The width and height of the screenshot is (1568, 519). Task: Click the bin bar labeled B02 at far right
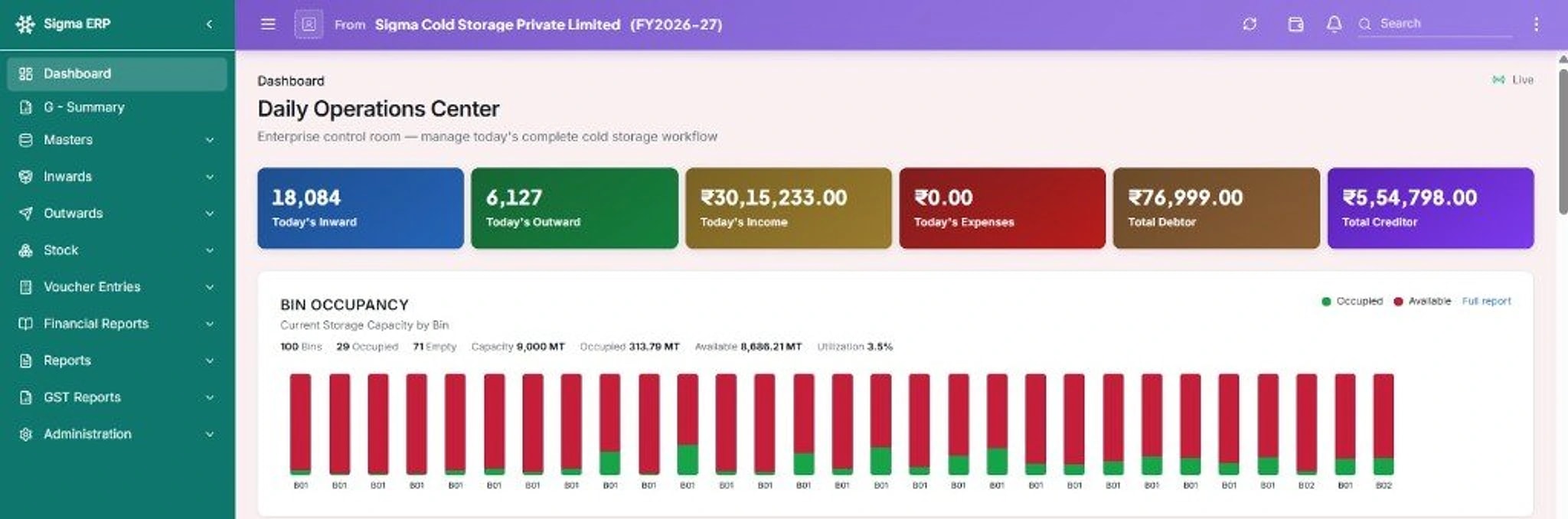[x=1383, y=424]
